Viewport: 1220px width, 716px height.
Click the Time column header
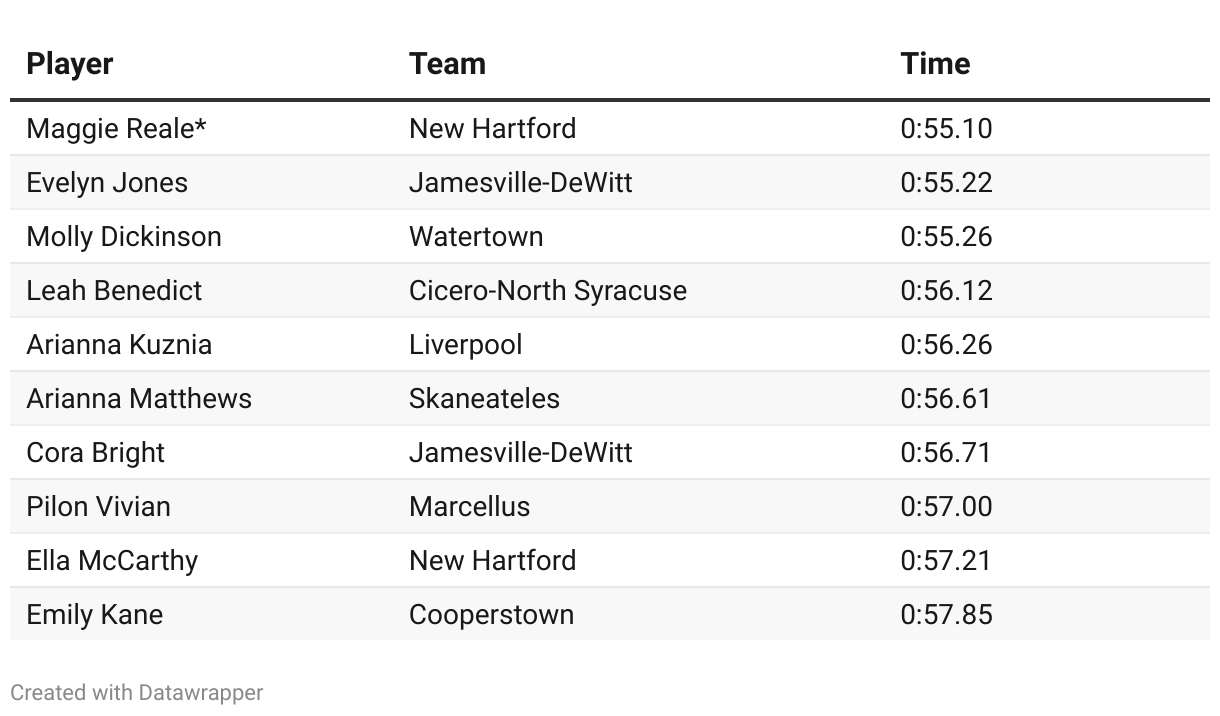click(x=935, y=64)
